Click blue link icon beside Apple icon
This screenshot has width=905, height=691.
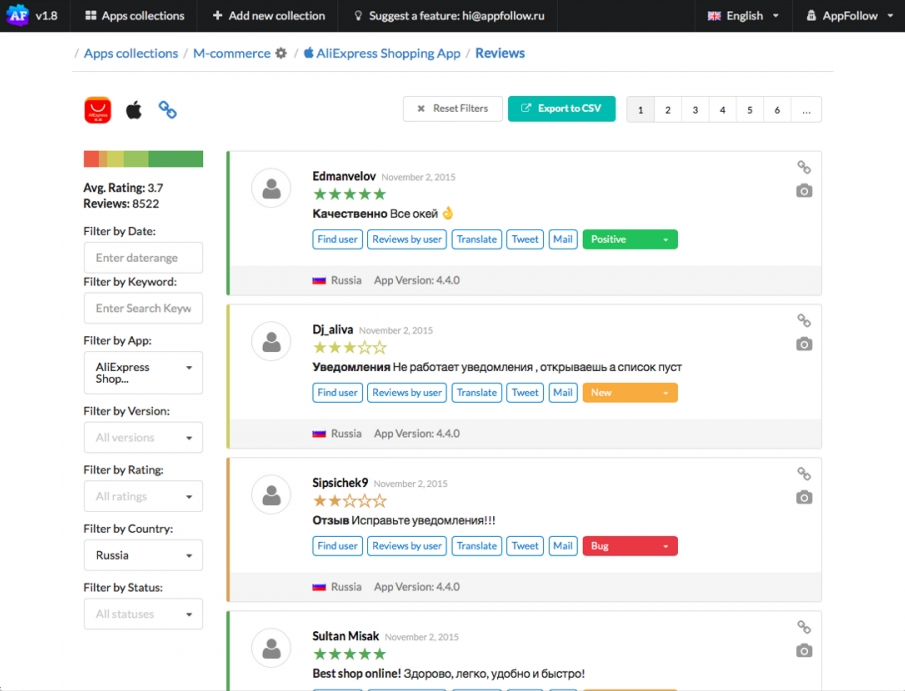pyautogui.click(x=168, y=110)
